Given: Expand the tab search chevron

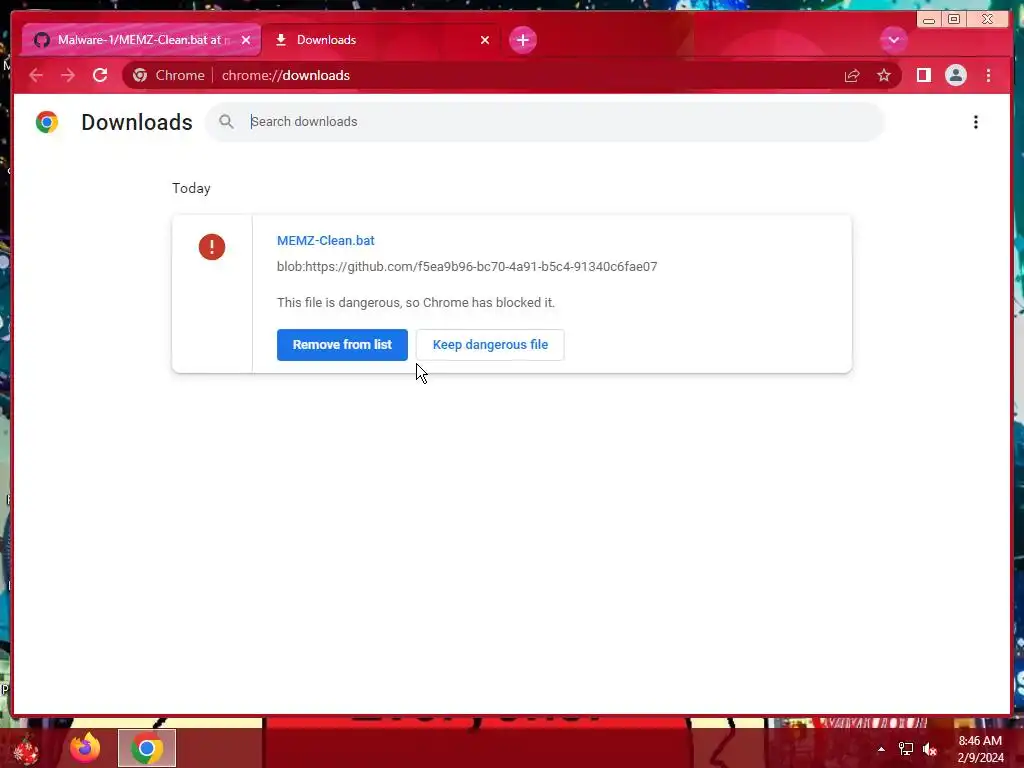Looking at the screenshot, I should click(893, 40).
